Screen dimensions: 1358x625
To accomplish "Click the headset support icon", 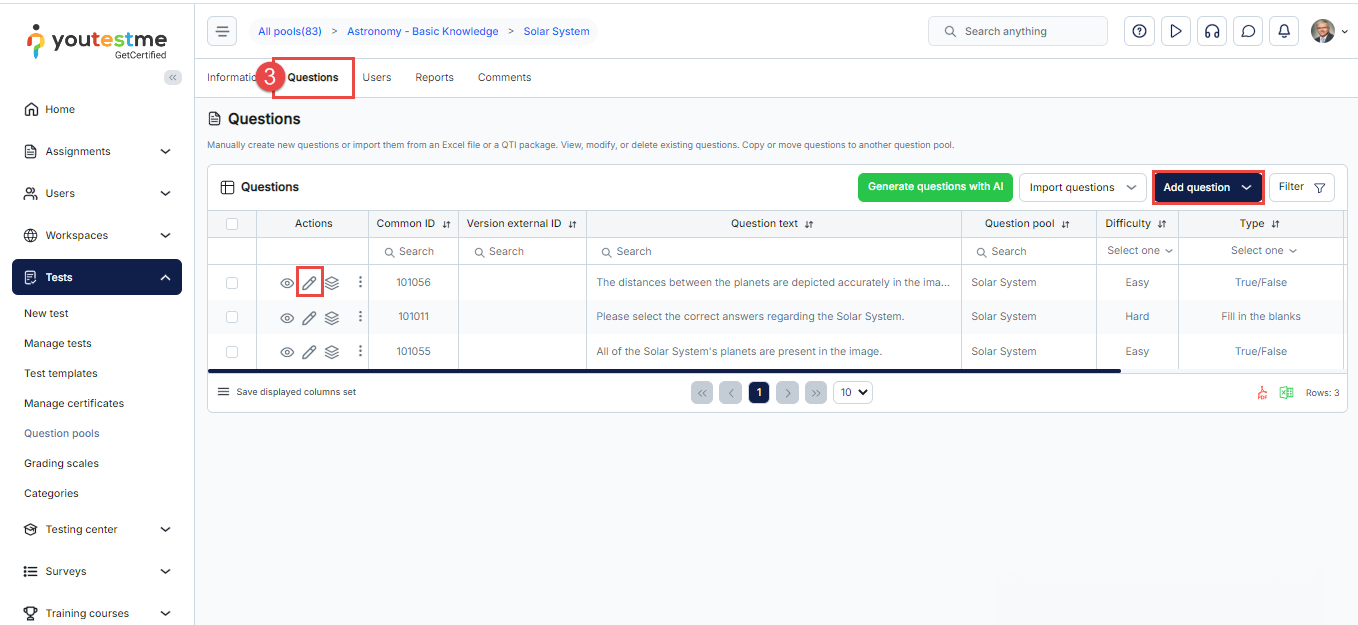I will click(1212, 31).
